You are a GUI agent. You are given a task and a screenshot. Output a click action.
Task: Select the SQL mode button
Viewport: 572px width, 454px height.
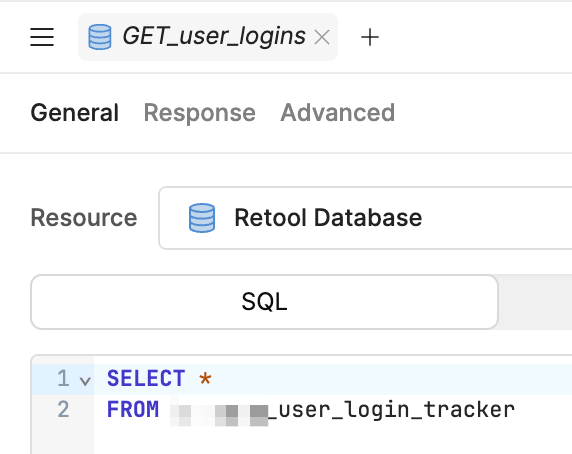pos(264,302)
